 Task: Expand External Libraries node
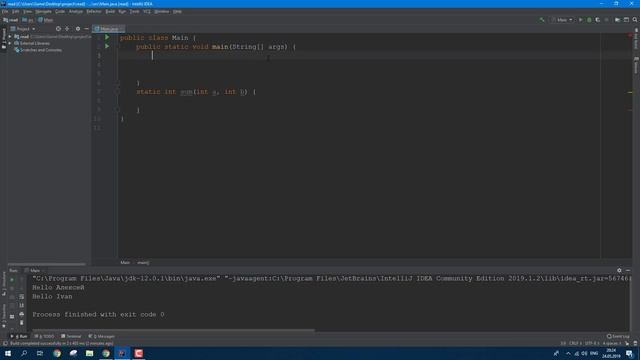10,43
